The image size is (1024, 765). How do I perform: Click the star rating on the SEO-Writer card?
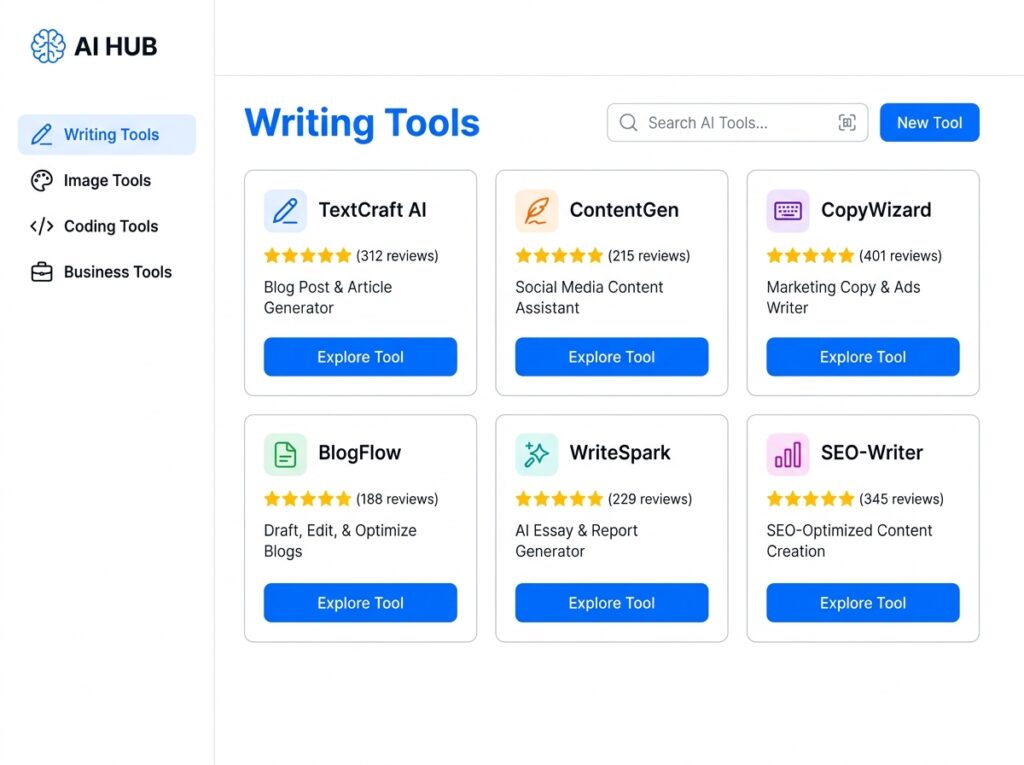coord(810,499)
